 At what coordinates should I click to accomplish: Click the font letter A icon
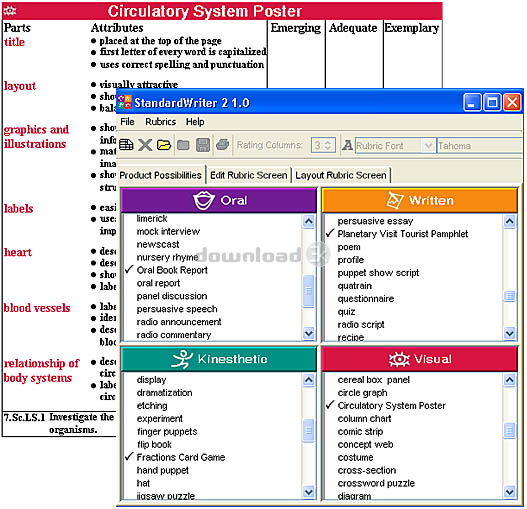tap(347, 145)
